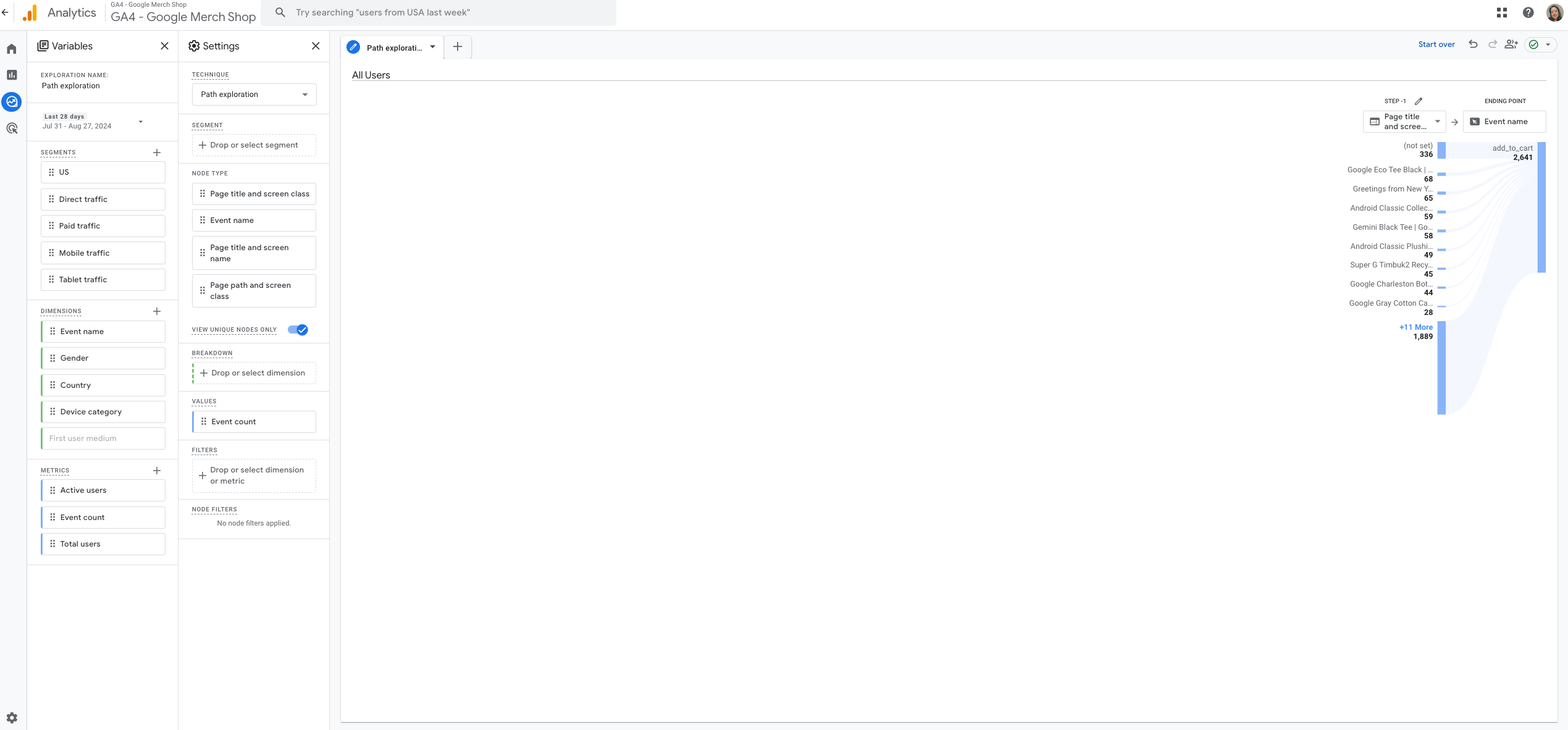Edit the exploration name field
This screenshot has height=730, width=1568.
[x=70, y=86]
